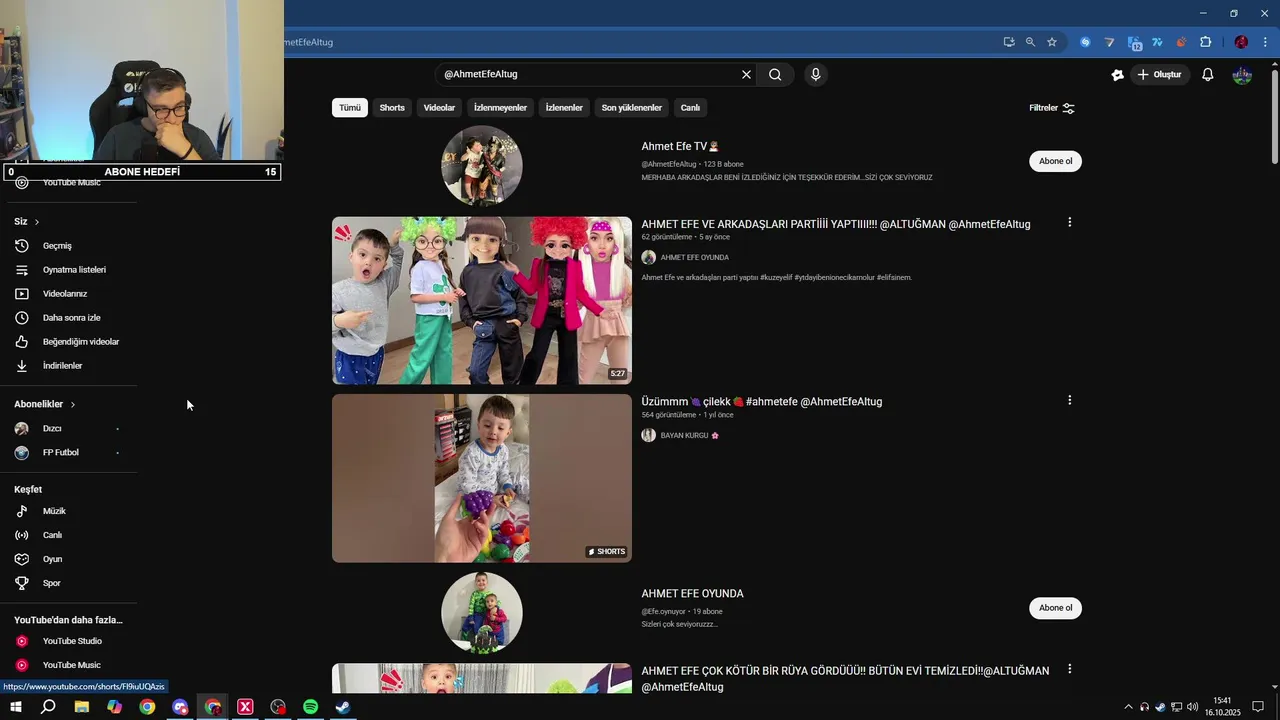Open Spotify from the taskbar
Viewport: 1280px width, 720px height.
(x=310, y=707)
